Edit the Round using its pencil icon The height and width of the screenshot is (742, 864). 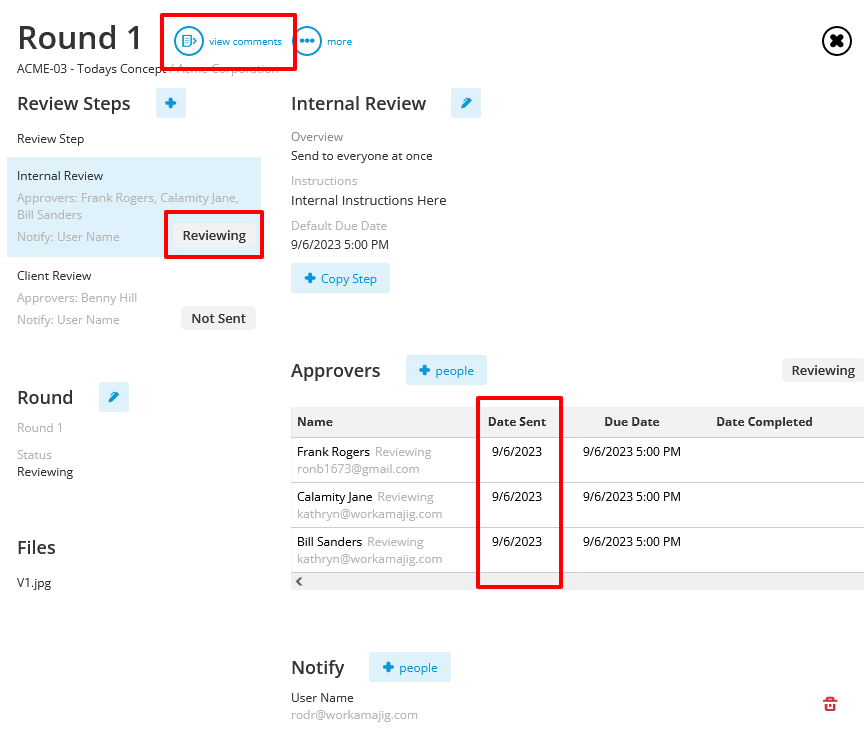click(x=113, y=397)
